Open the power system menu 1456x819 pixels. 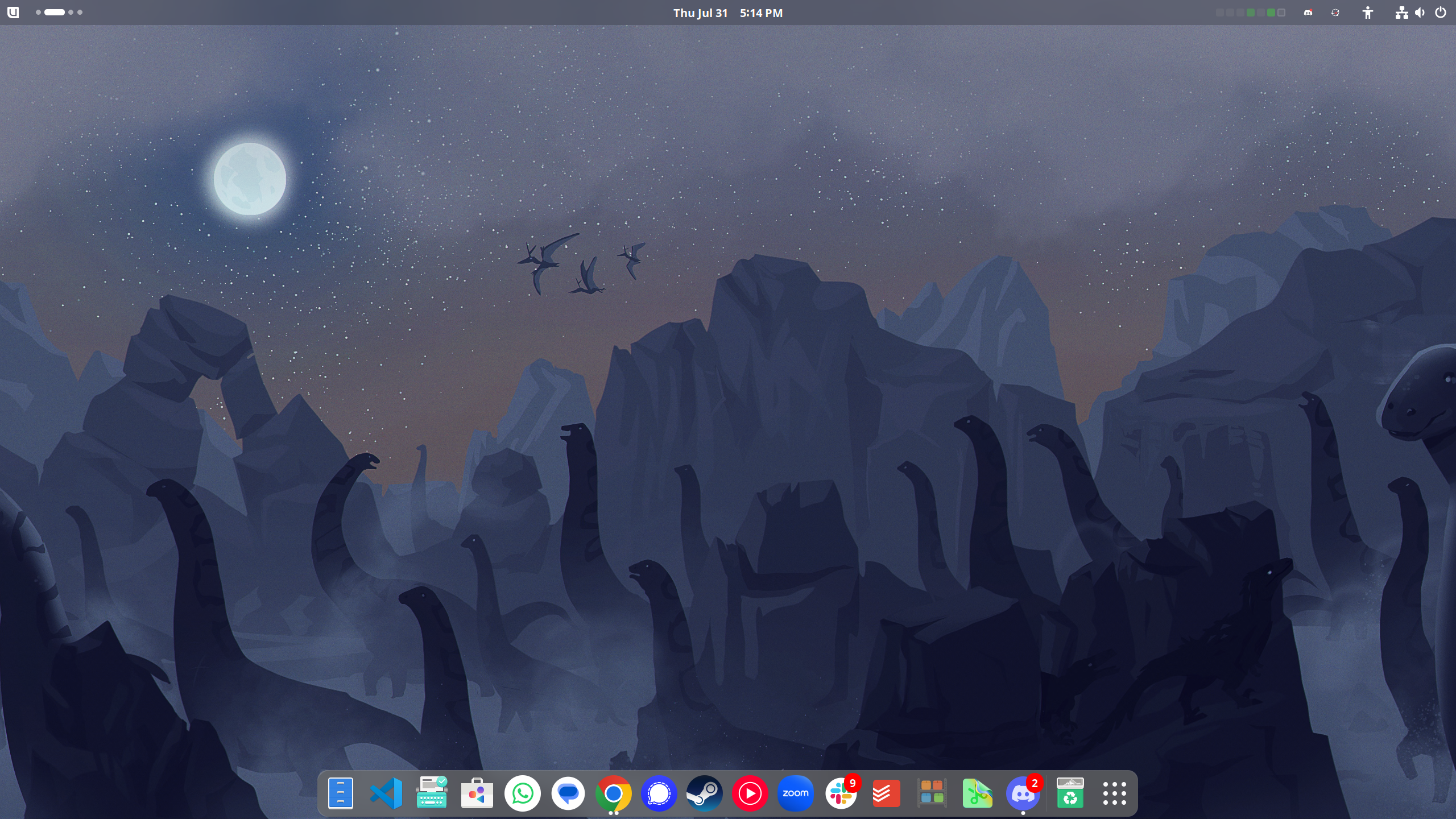[x=1440, y=13]
